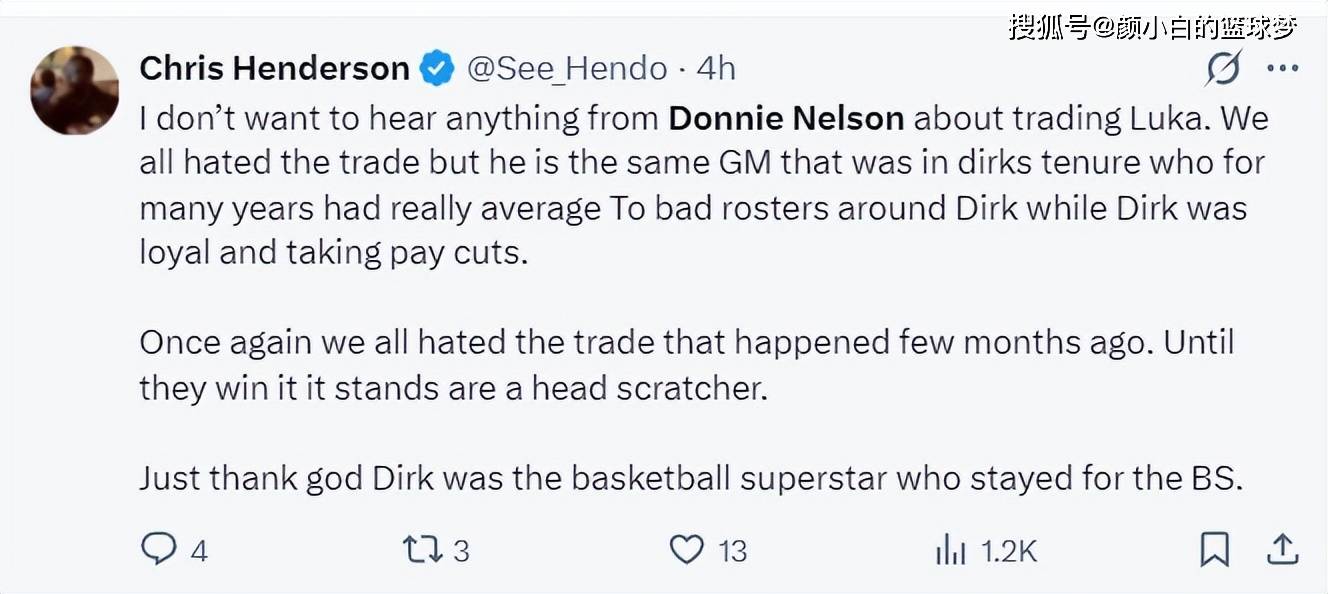Click the reply speech bubble icon
1328x594 pixels.
158,549
